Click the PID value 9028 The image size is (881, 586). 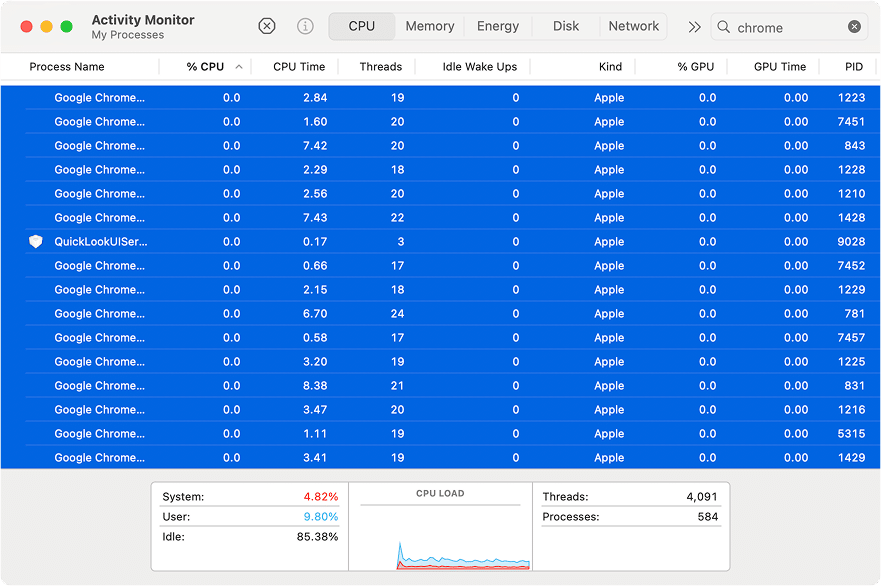click(x=851, y=242)
